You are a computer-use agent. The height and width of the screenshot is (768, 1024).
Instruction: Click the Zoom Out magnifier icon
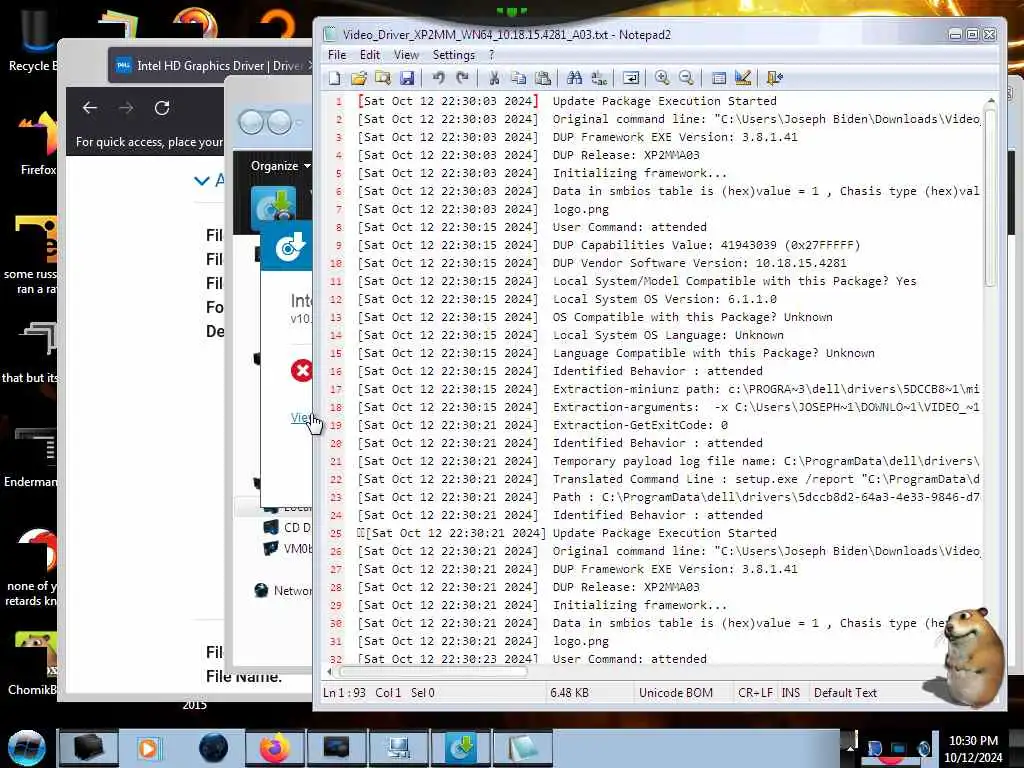pyautogui.click(x=686, y=78)
